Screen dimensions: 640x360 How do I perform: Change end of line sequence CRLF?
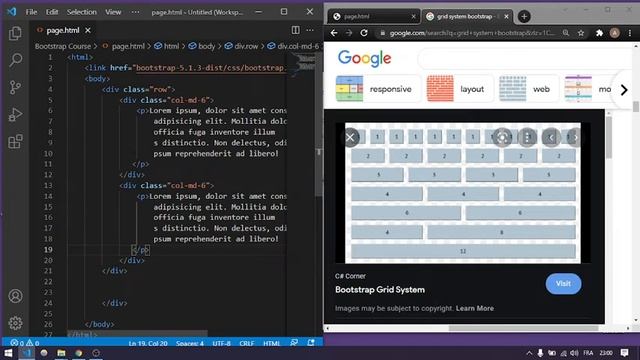pos(247,343)
